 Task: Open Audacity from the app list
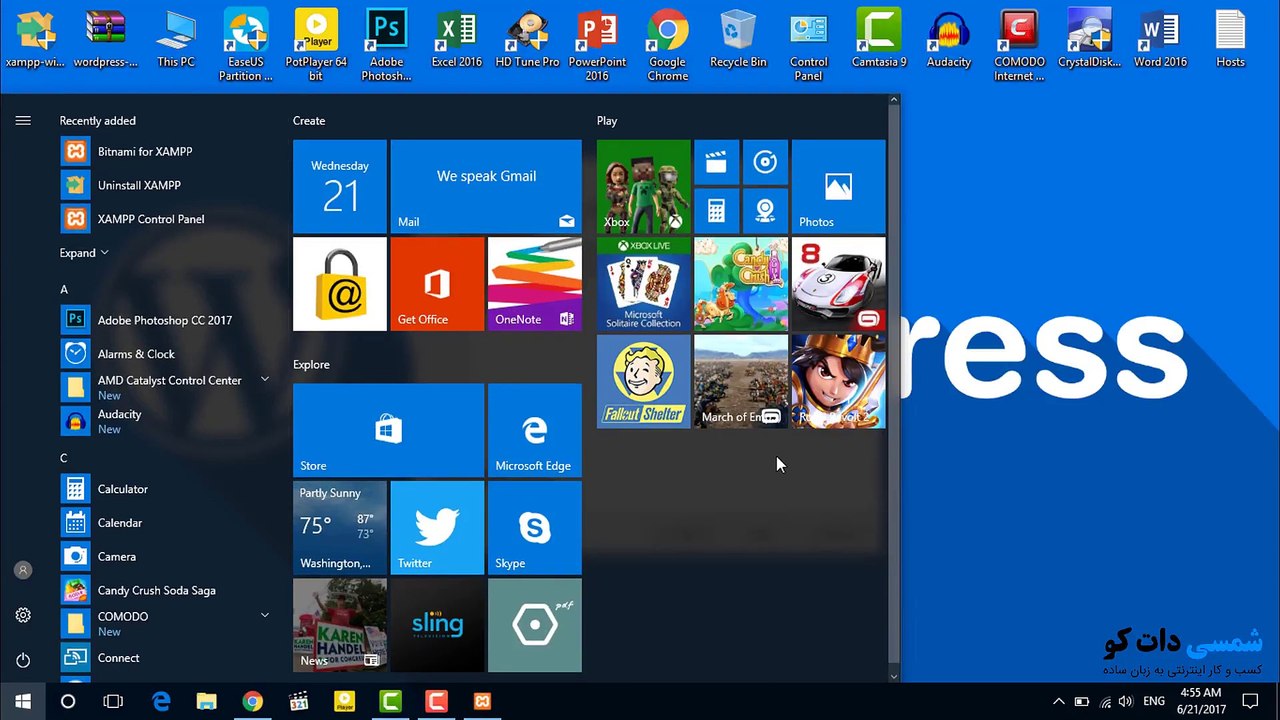166,421
